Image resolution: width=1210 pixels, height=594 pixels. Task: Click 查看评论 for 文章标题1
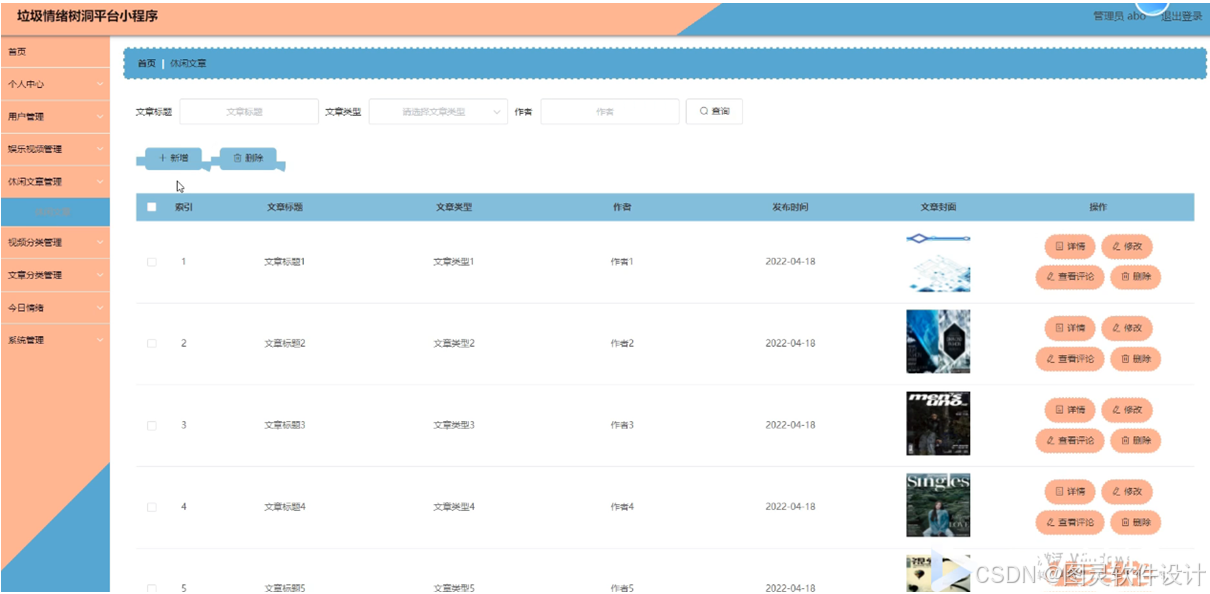[1069, 277]
